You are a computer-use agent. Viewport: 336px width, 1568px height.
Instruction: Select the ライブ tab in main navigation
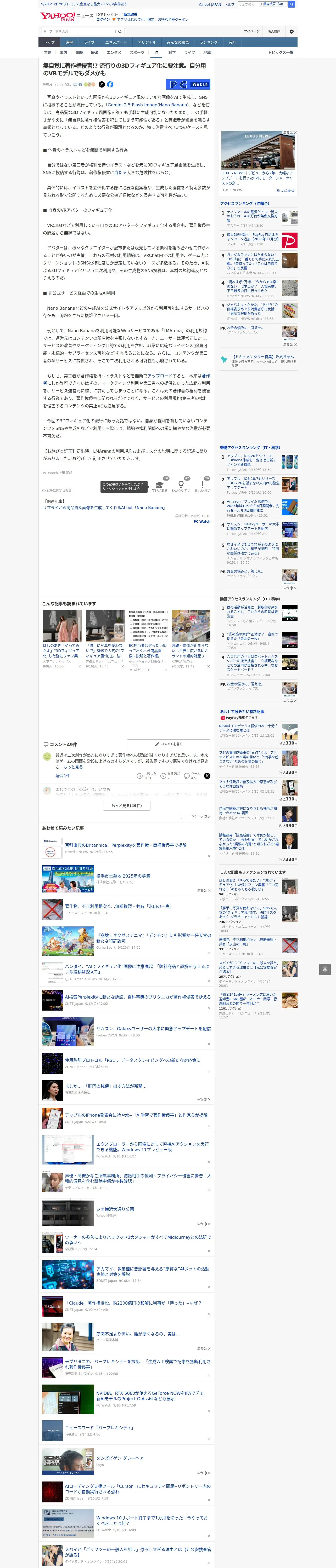tap(89, 42)
